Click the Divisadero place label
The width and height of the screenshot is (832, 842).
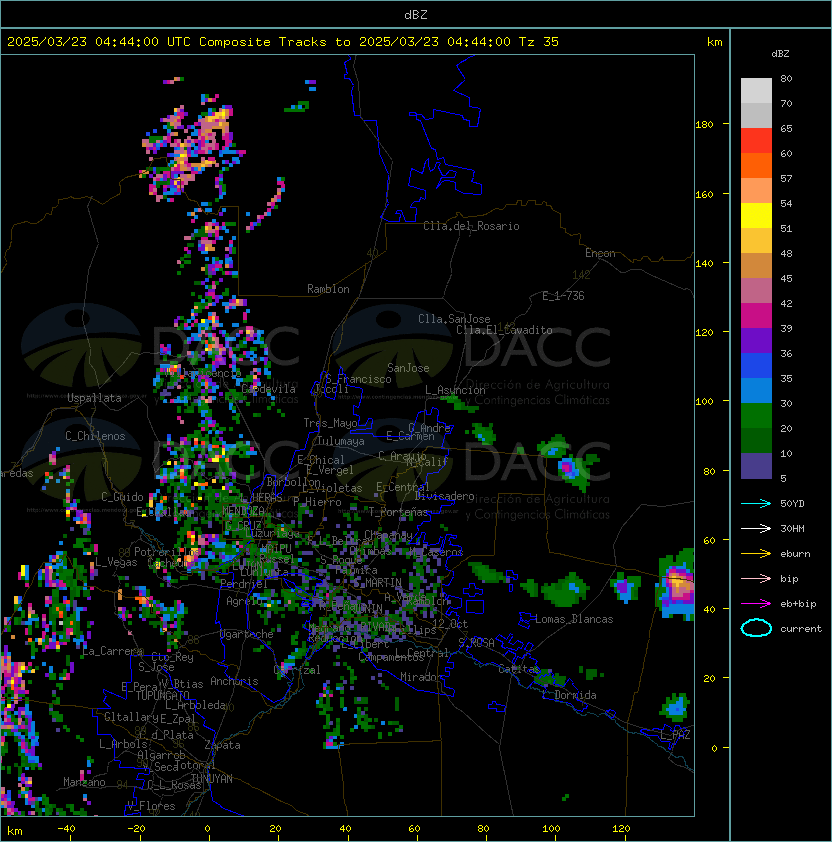click(x=444, y=496)
